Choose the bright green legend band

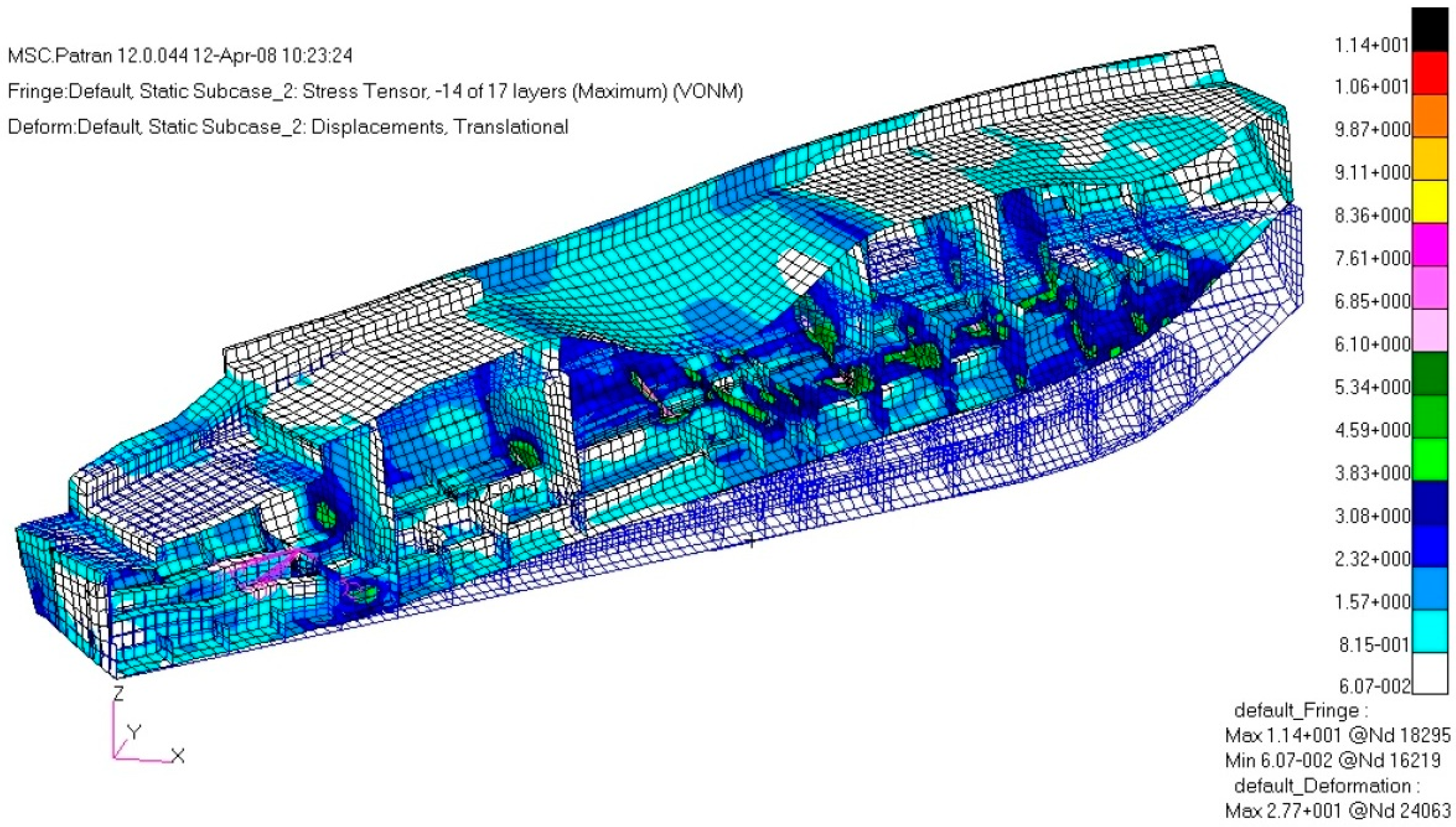(x=1429, y=460)
